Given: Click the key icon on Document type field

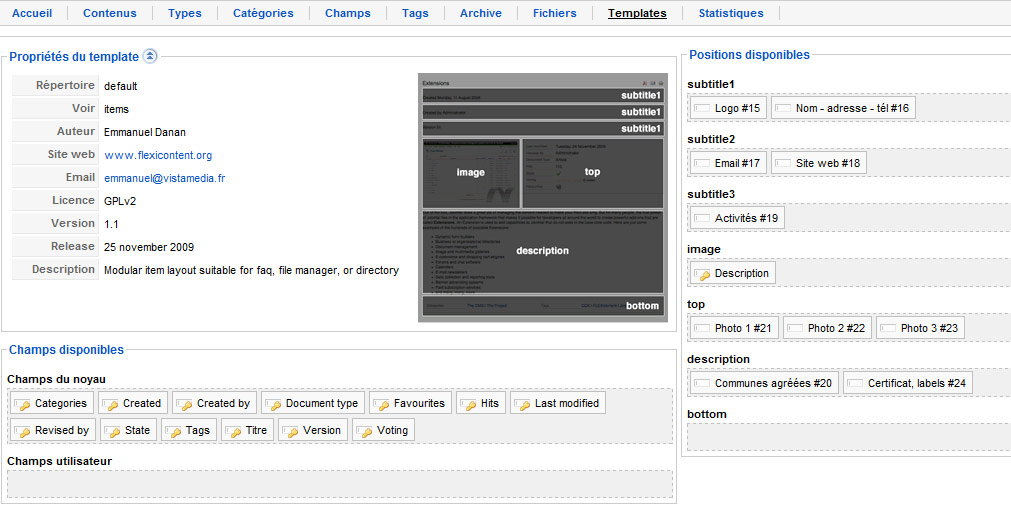Looking at the screenshot, I should click(275, 404).
